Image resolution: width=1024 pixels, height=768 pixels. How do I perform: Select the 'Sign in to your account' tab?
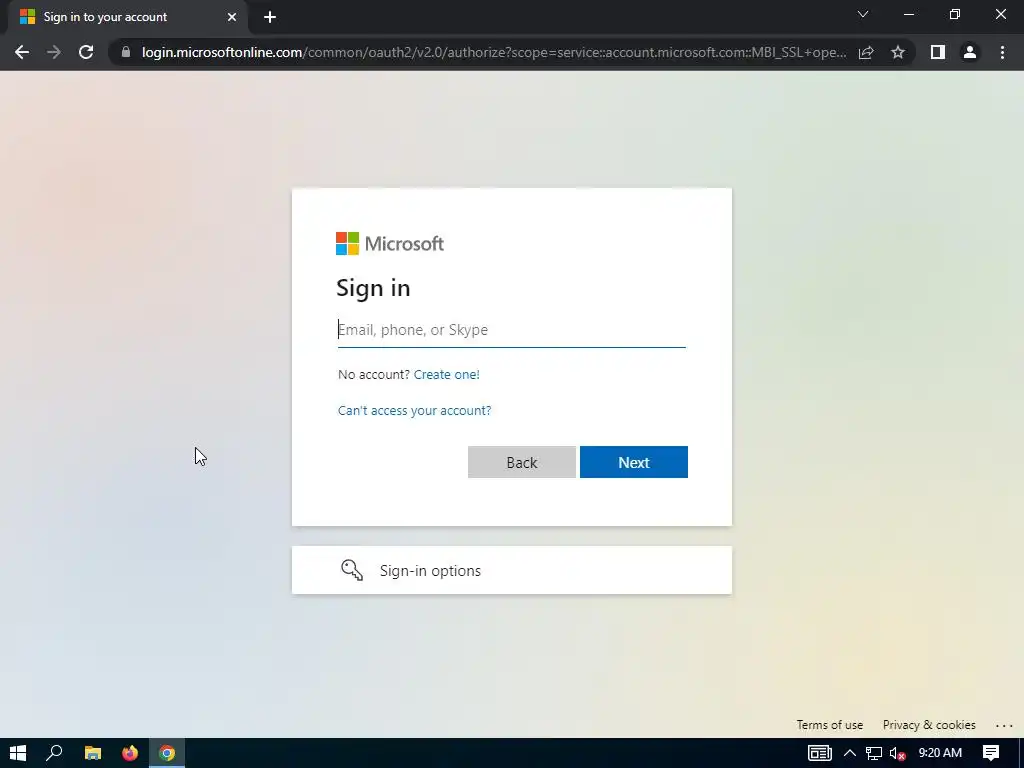pyautogui.click(x=127, y=17)
